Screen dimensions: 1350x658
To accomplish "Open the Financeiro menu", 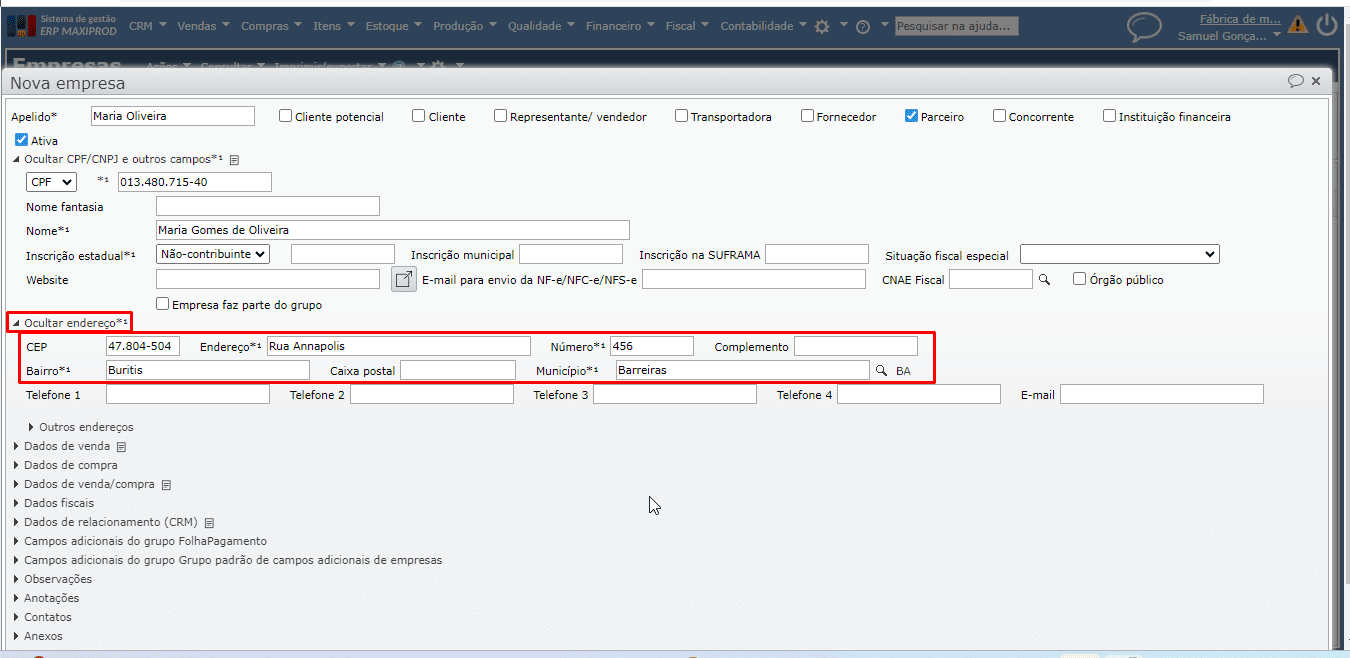I will (620, 26).
